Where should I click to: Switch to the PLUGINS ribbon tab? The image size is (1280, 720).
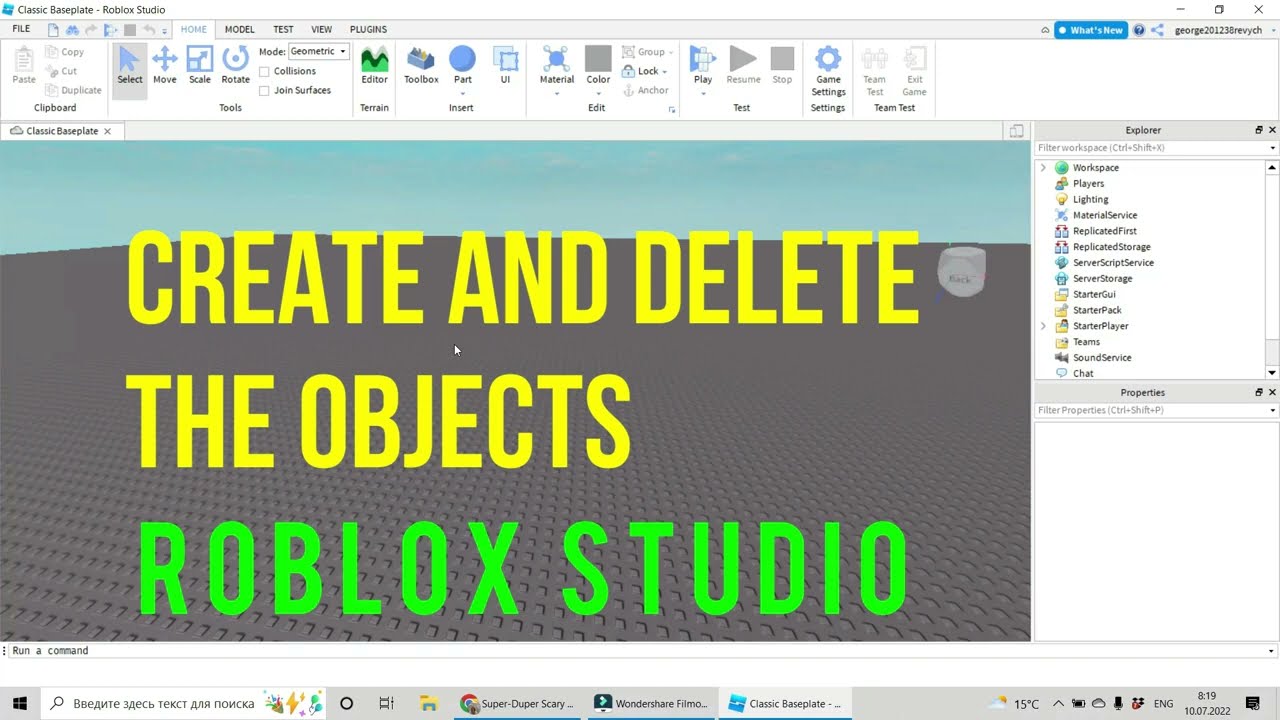point(368,30)
